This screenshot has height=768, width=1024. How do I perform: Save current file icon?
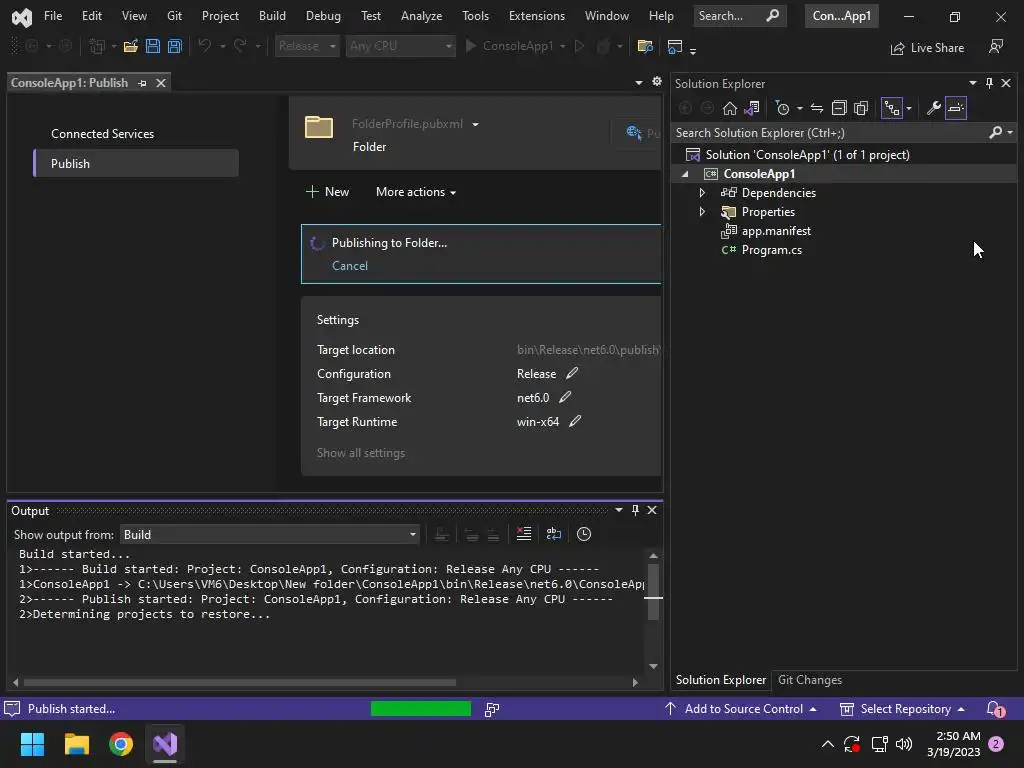(153, 46)
